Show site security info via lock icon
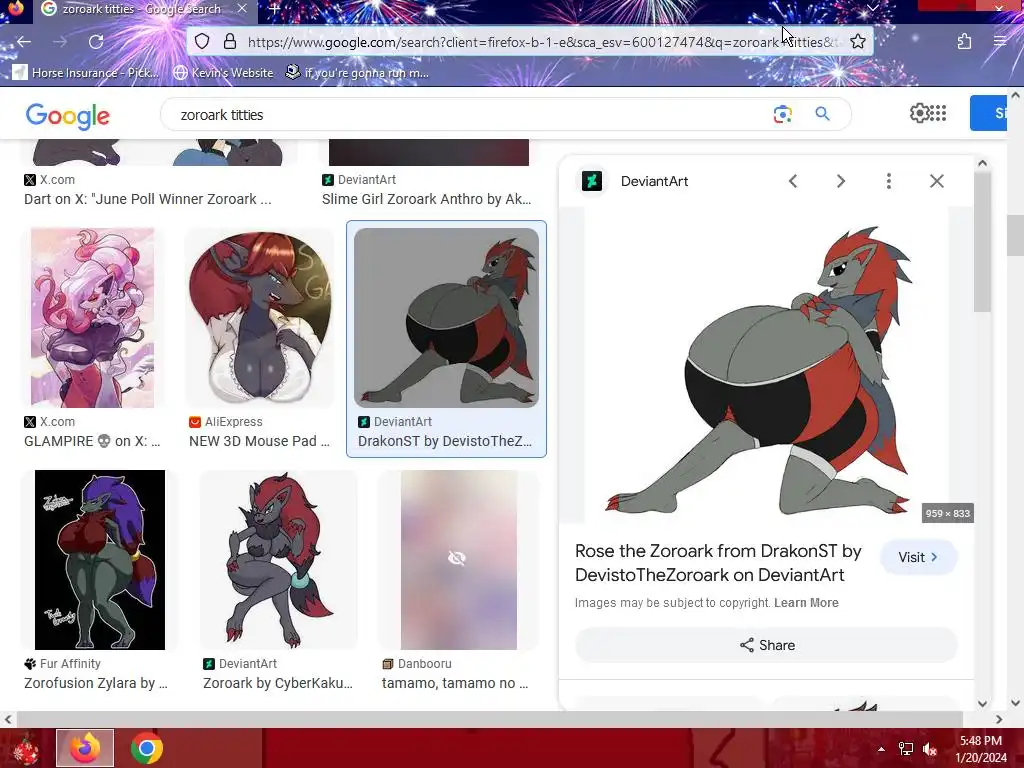The height and width of the screenshot is (768, 1024). point(230,42)
